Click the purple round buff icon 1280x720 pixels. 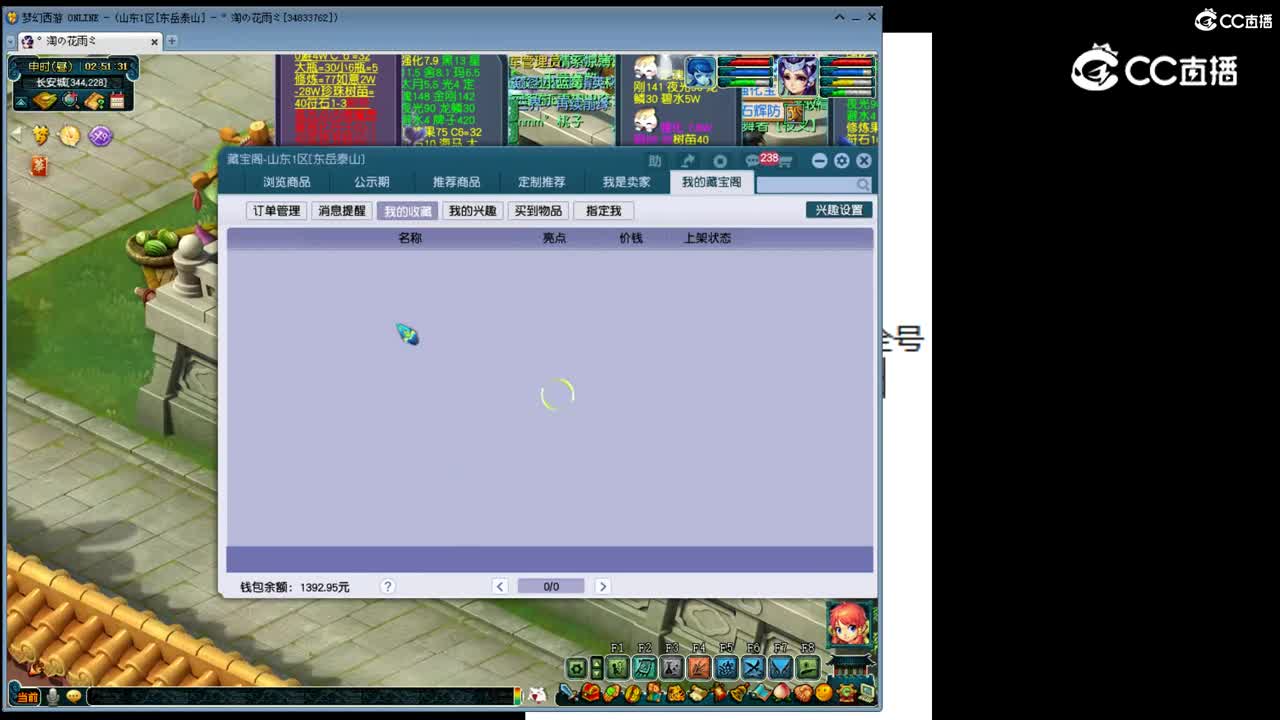[100, 135]
